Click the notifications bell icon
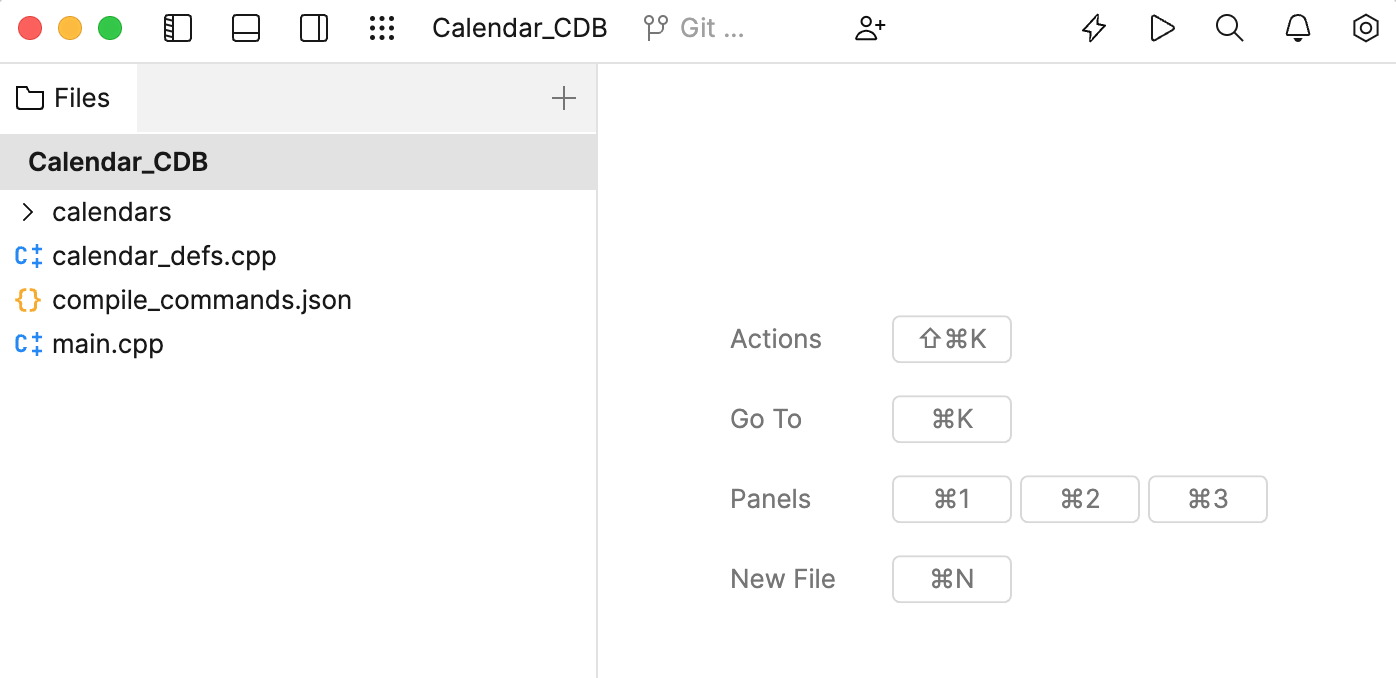This screenshot has height=678, width=1396. click(1297, 28)
